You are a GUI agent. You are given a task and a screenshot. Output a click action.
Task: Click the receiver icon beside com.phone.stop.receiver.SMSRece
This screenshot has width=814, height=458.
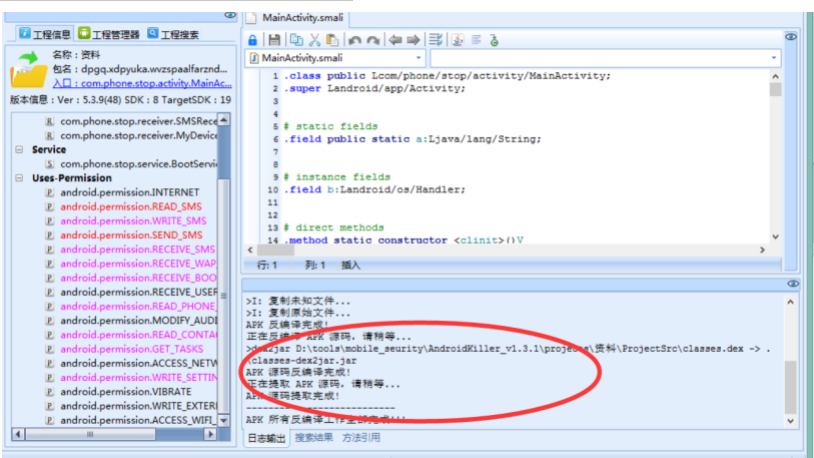pyautogui.click(x=49, y=122)
